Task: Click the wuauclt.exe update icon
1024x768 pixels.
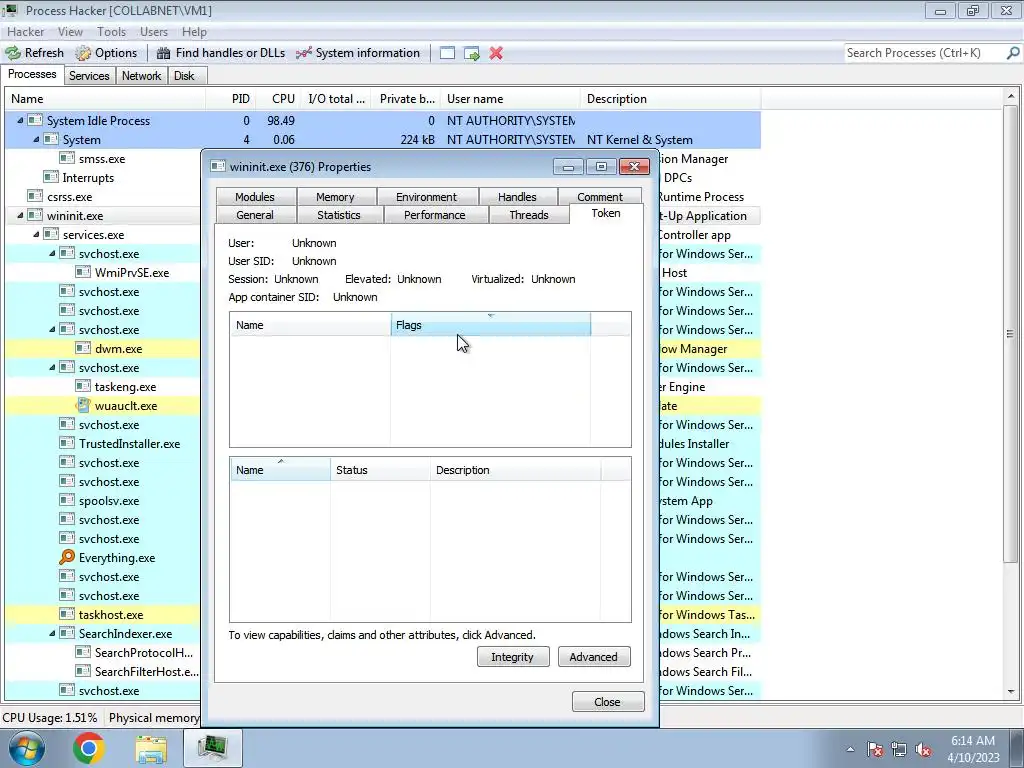Action: (x=83, y=405)
